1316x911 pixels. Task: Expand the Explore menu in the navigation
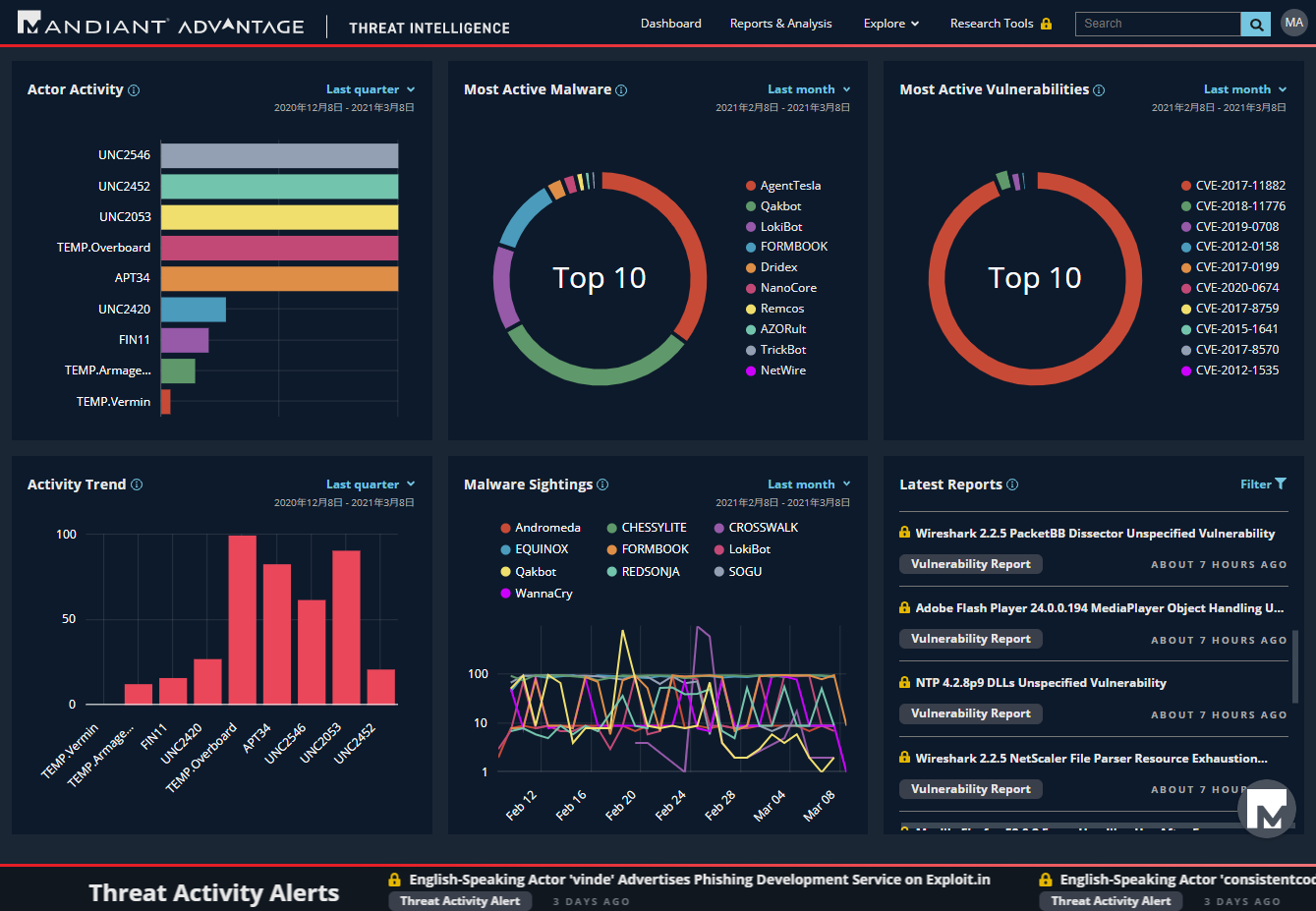coord(890,24)
